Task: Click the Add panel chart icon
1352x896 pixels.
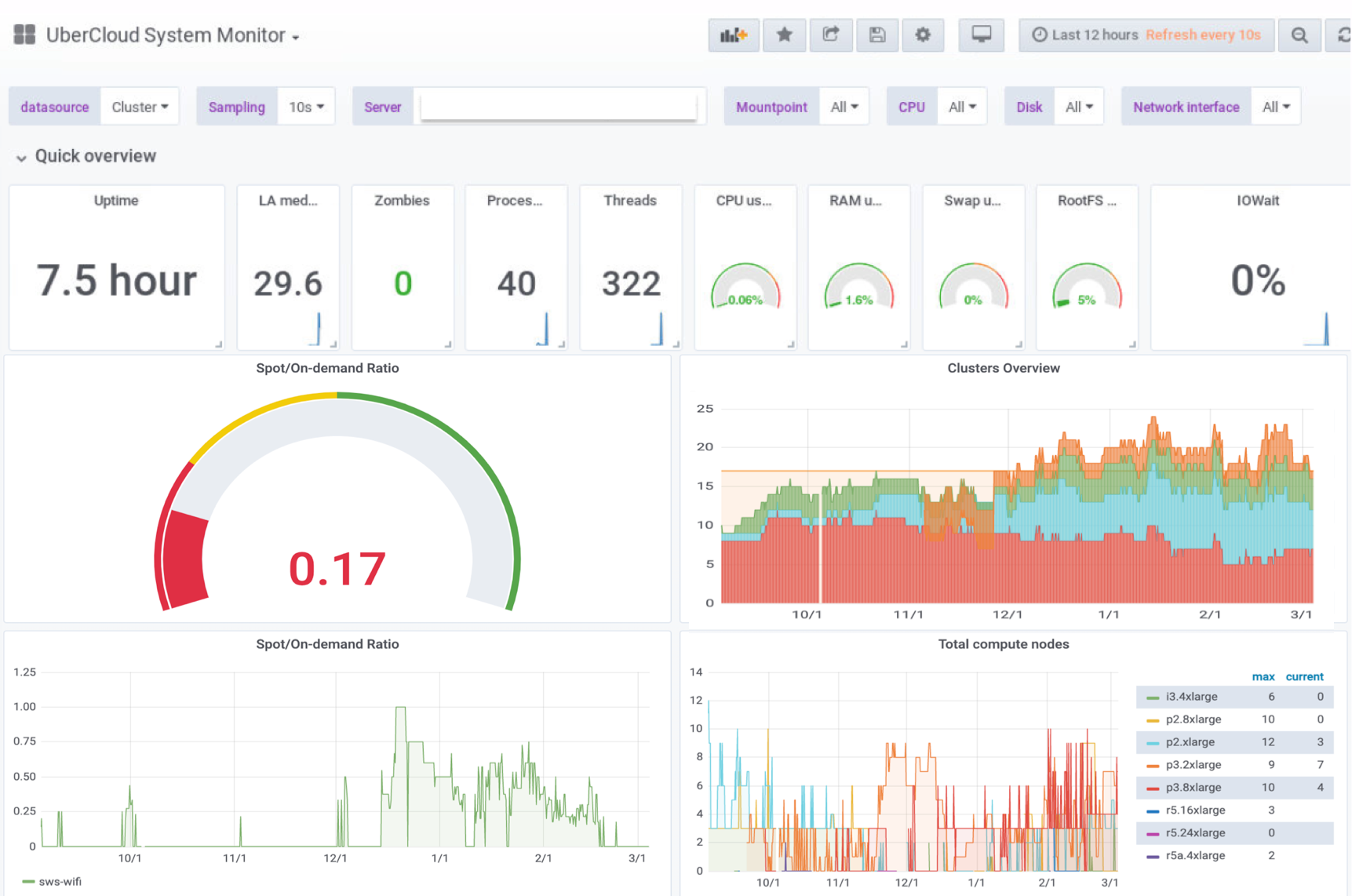Action: coord(733,35)
